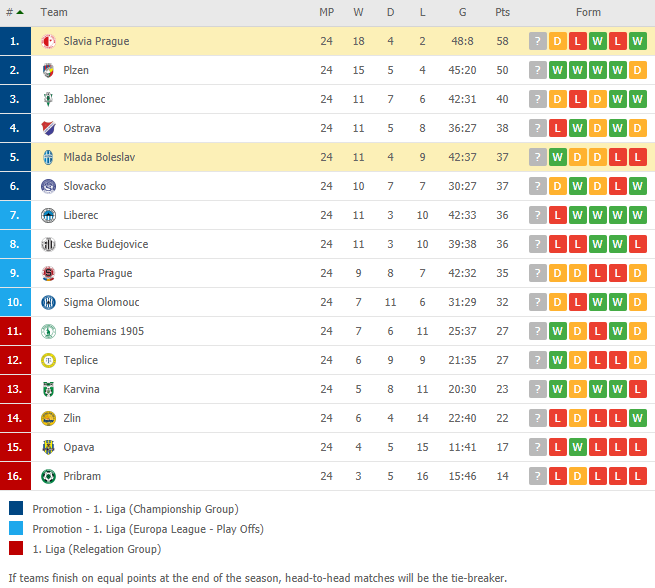655x588 pixels.
Task: Sort standings by the W column header
Action: click(x=358, y=12)
